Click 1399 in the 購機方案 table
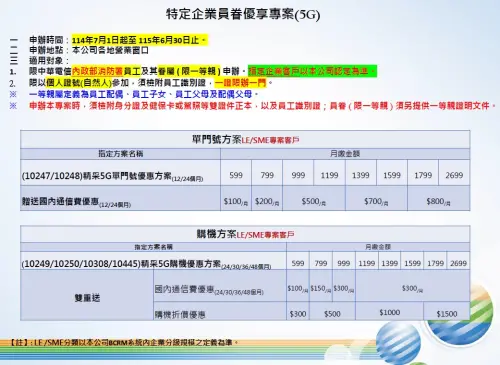The image size is (500, 365). [390, 263]
